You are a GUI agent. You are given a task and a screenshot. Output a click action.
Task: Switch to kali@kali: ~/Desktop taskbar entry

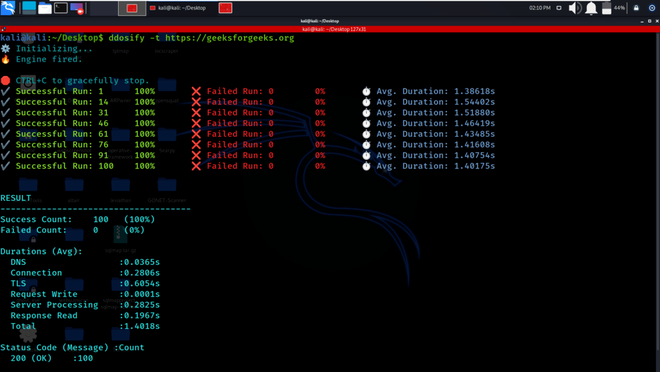point(178,8)
